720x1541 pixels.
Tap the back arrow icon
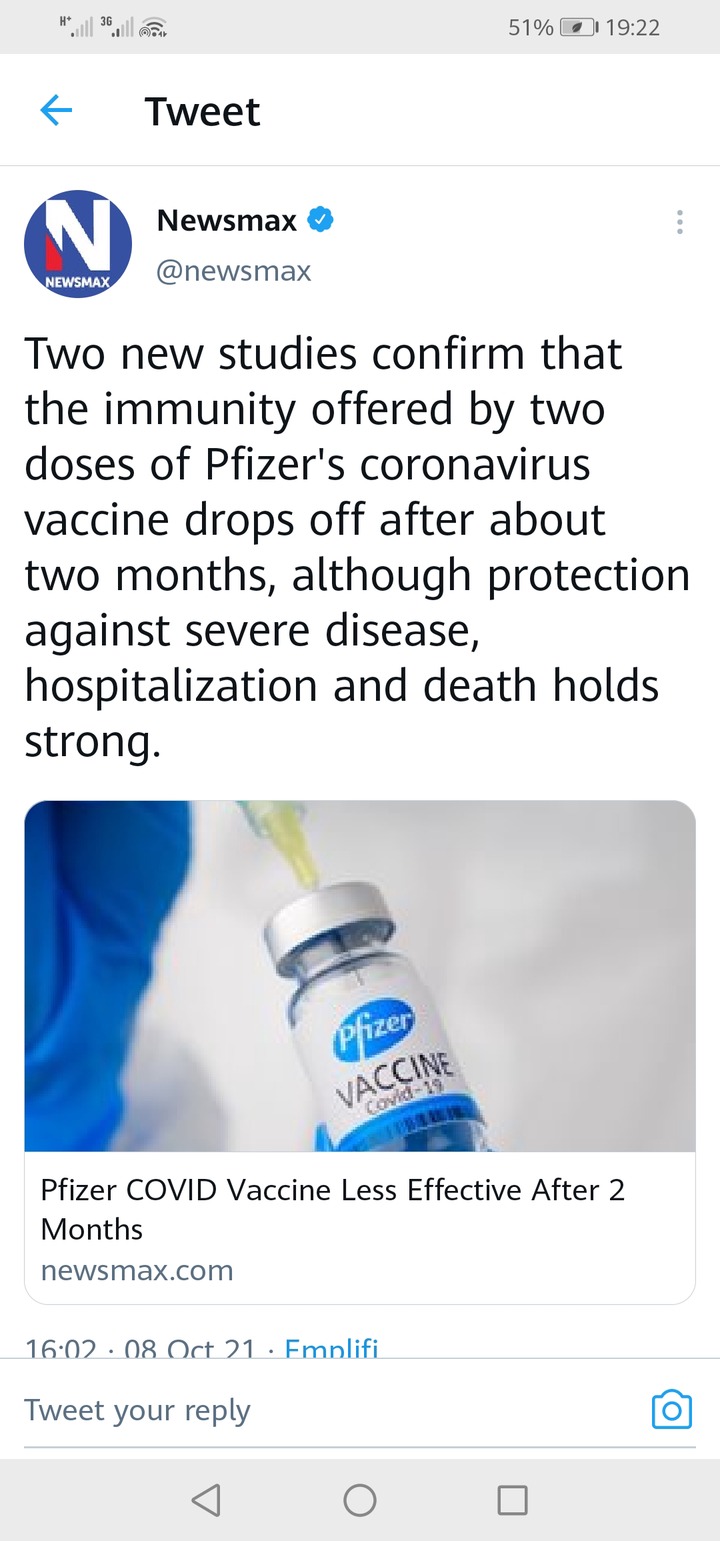(56, 111)
